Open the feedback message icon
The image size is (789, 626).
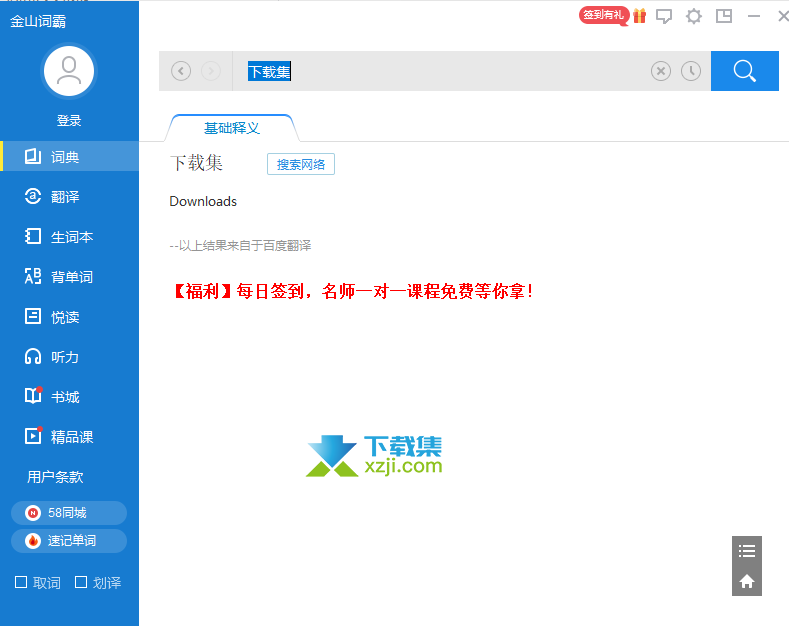click(664, 16)
